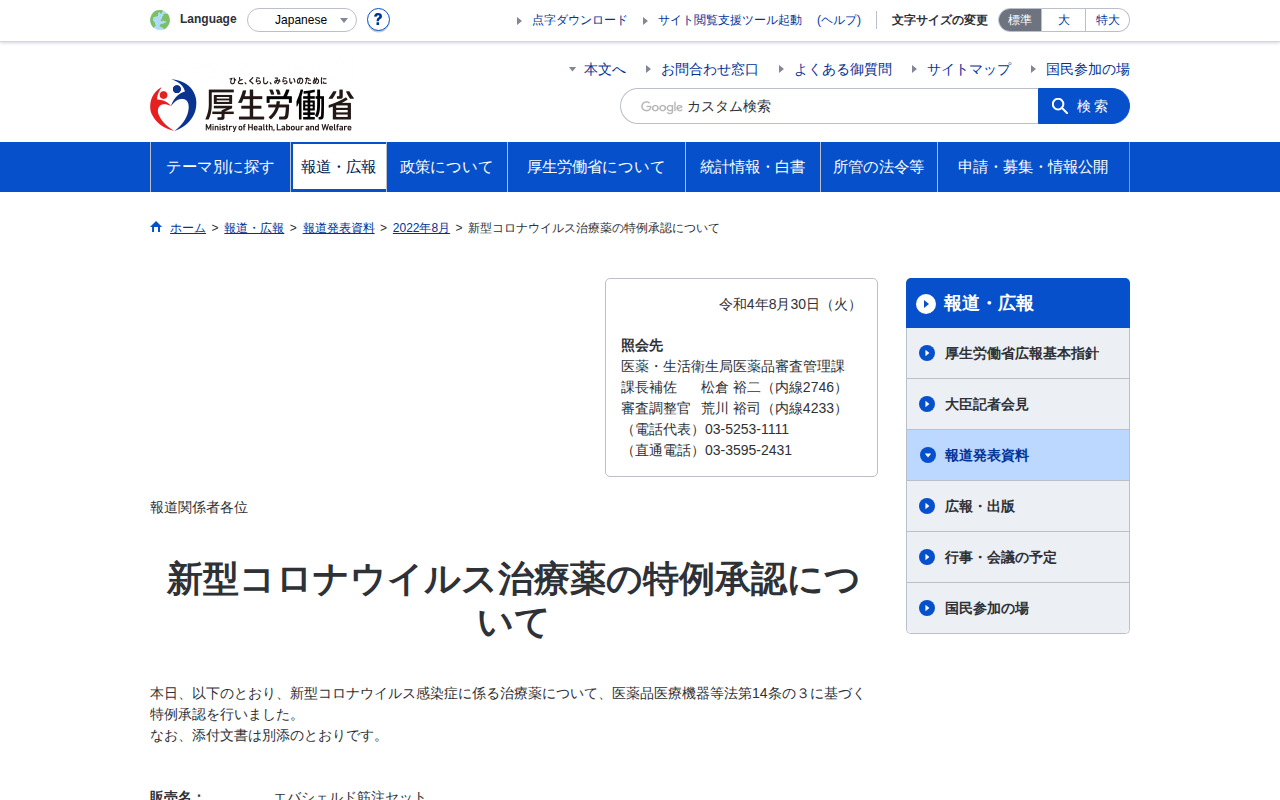Click arrow icon beside 大臣記者会見
This screenshot has width=1280, height=800.
click(x=927, y=404)
